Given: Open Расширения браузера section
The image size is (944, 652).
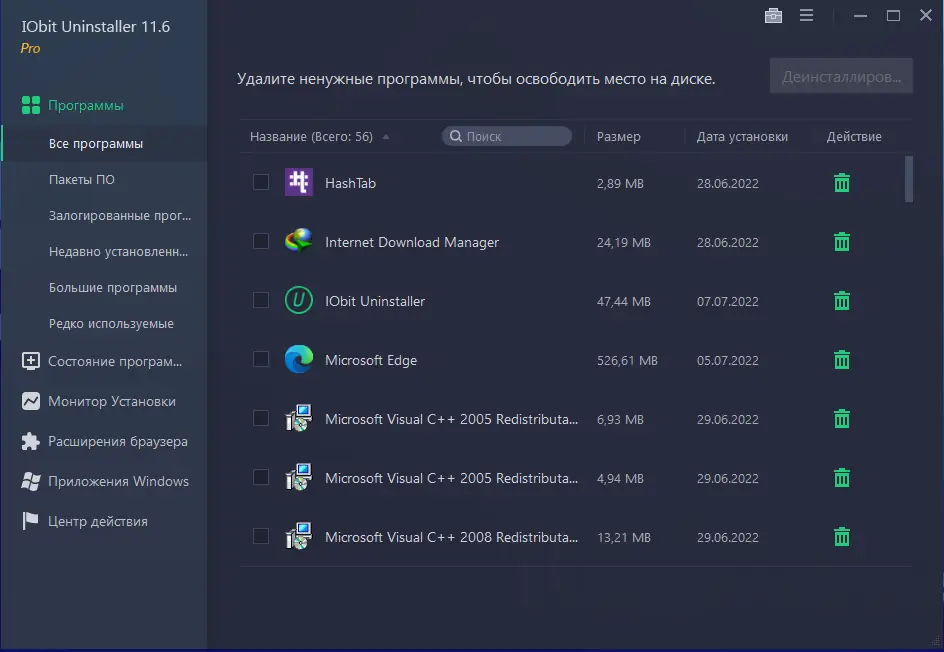Looking at the screenshot, I should pyautogui.click(x=117, y=441).
